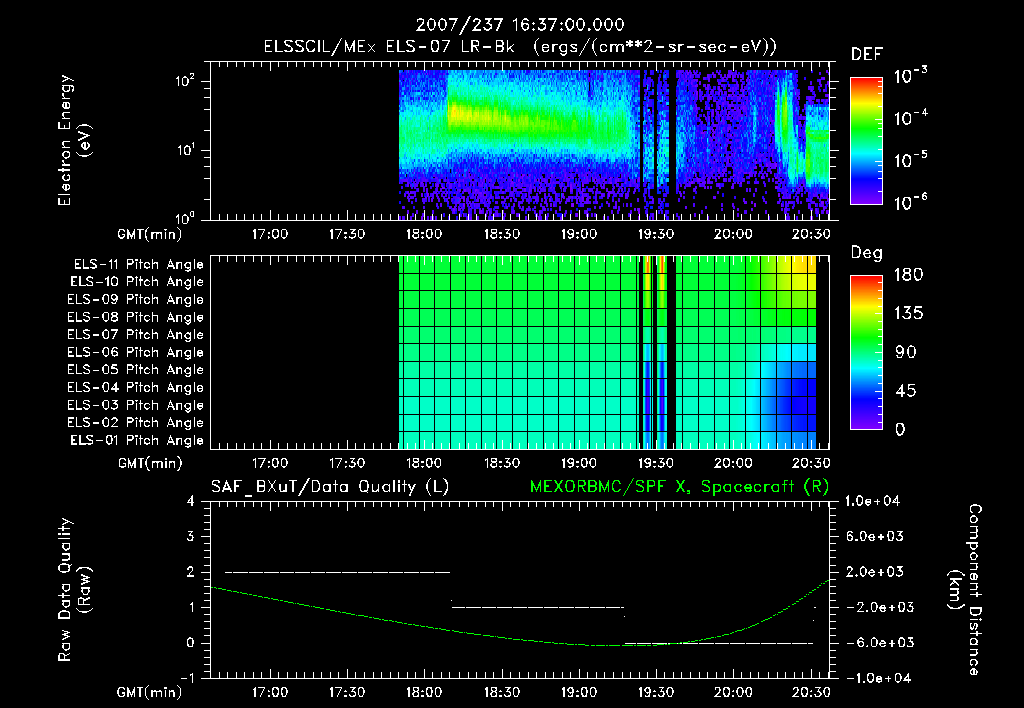Click 19:30 tick under the data quality plot
Screen dimensions: 1024x708
[656, 692]
